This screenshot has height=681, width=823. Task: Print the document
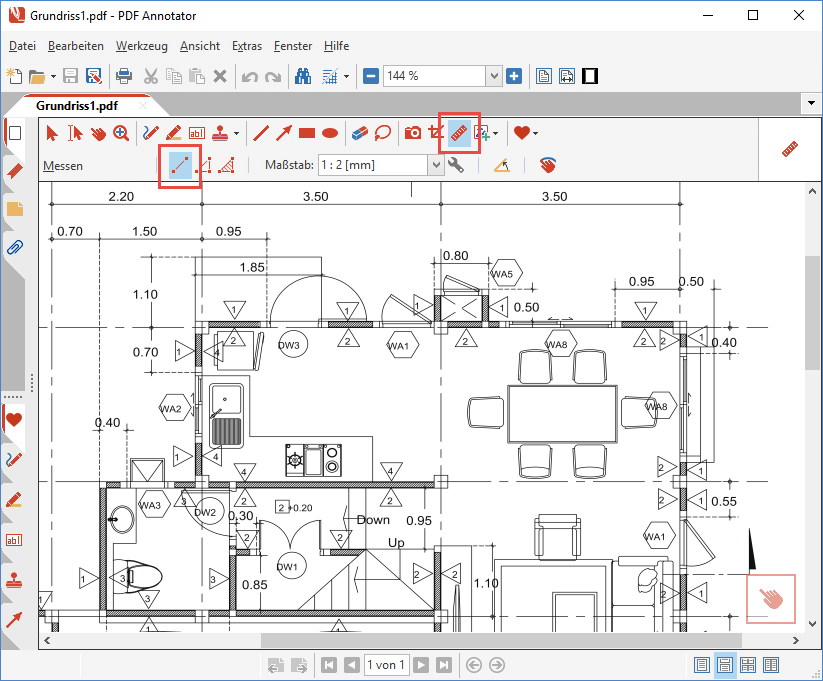coord(124,77)
